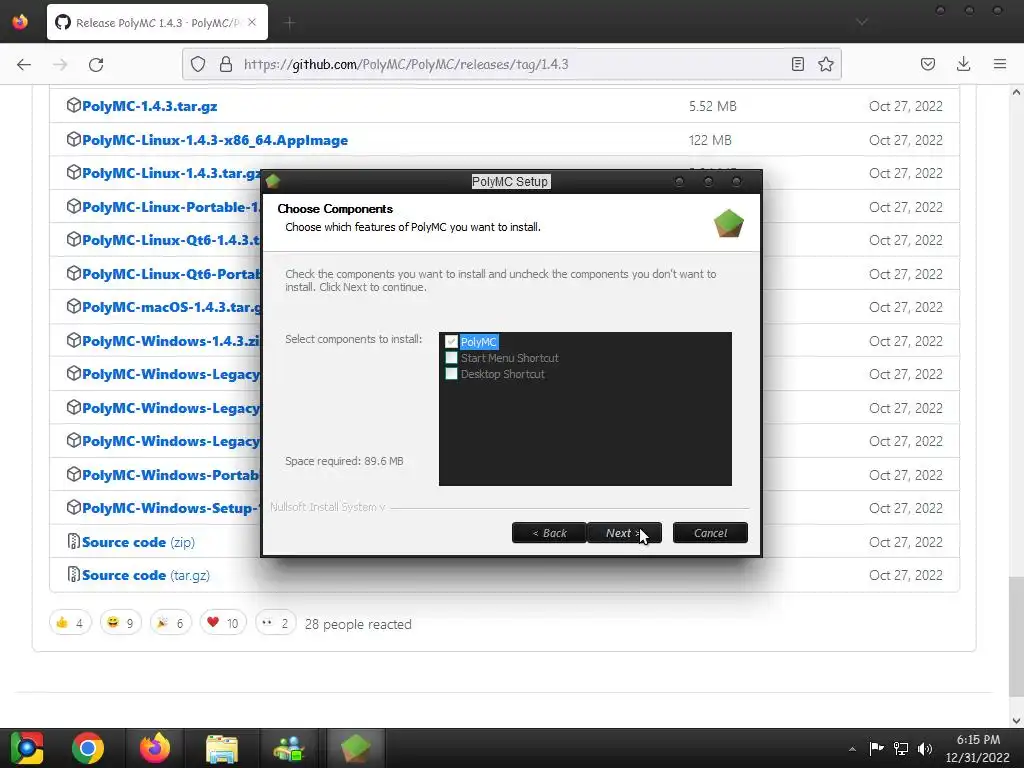Close the Release PolyMC 1.4.3 tab
The height and width of the screenshot is (768, 1024).
pyautogui.click(x=252, y=22)
